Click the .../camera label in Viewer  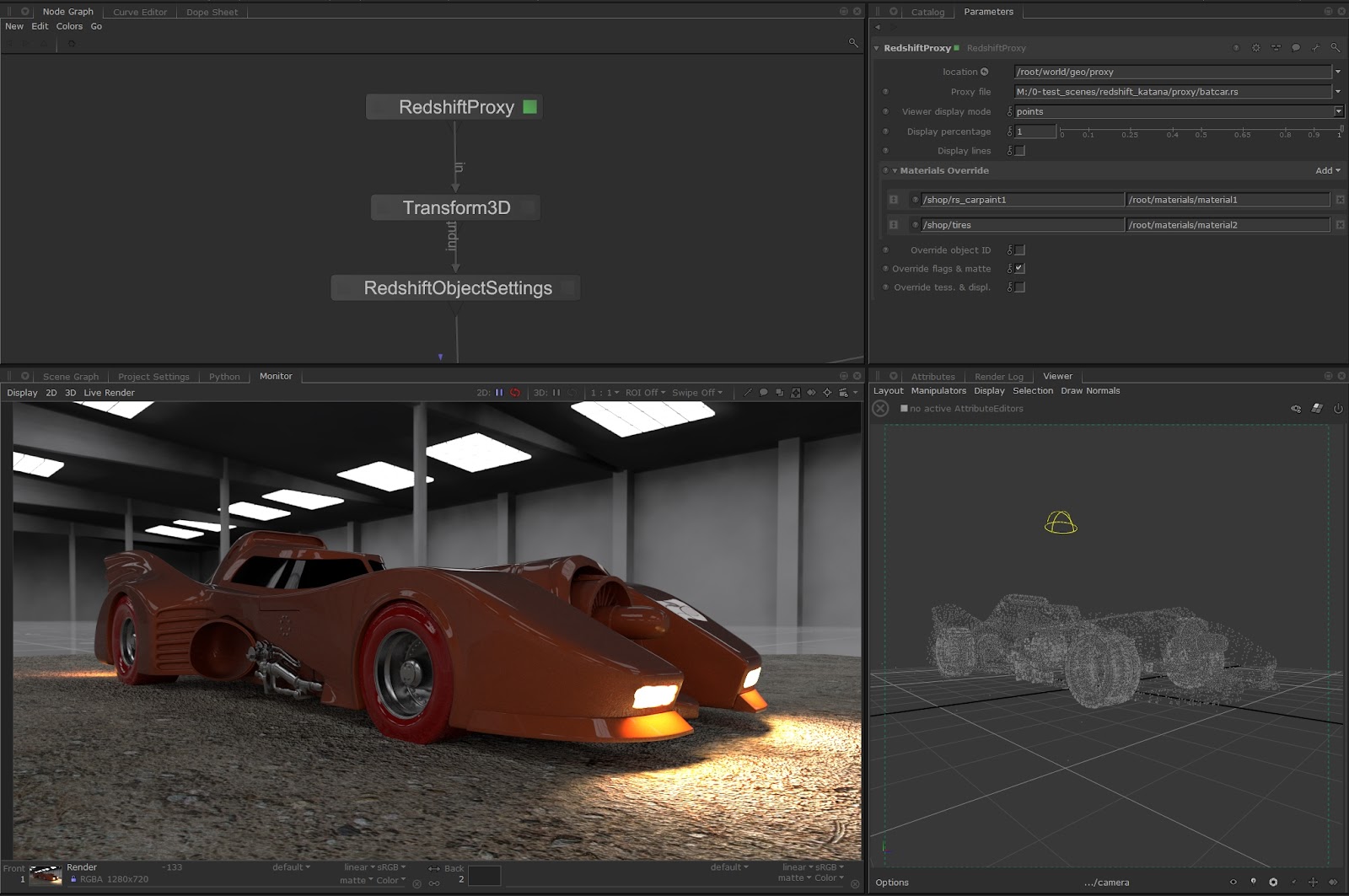click(x=1106, y=883)
